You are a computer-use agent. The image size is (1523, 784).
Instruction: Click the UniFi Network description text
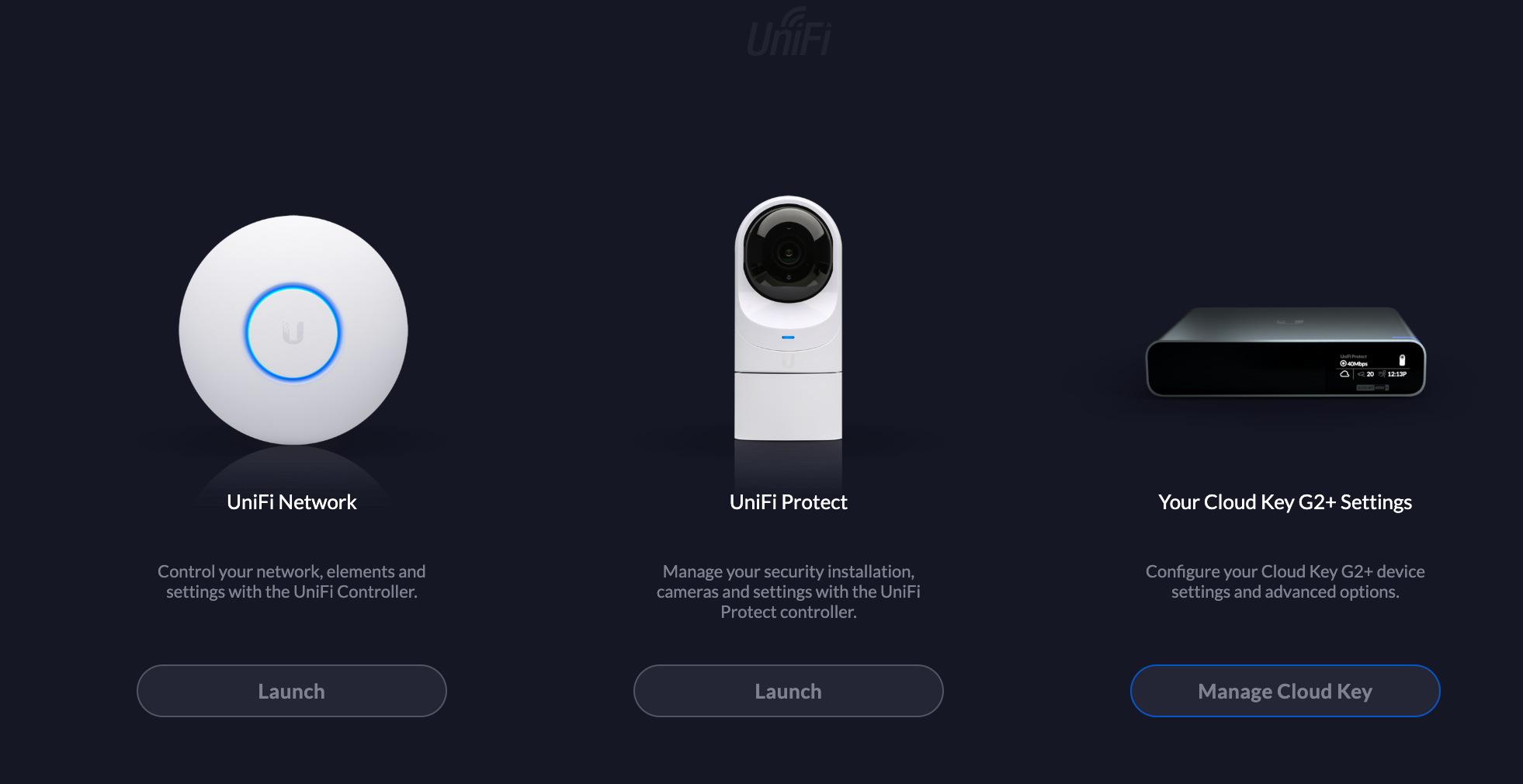[x=292, y=581]
